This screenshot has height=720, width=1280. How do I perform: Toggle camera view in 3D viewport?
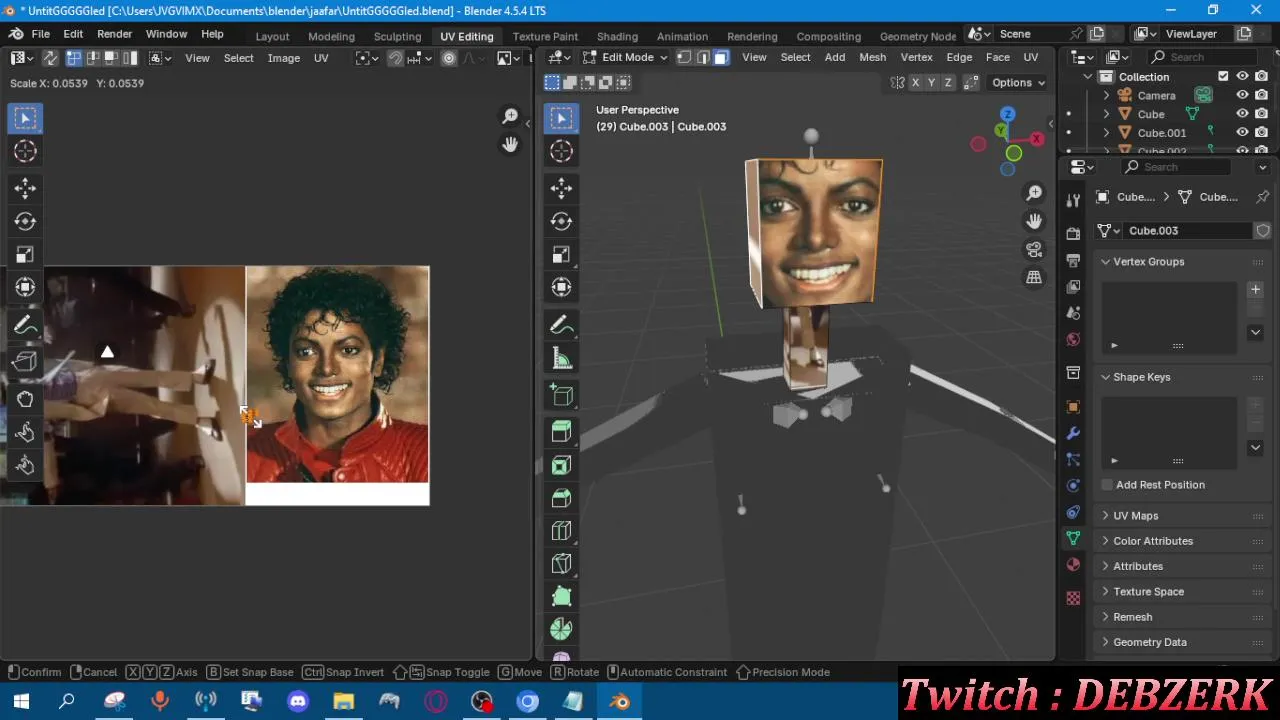tap(1034, 249)
